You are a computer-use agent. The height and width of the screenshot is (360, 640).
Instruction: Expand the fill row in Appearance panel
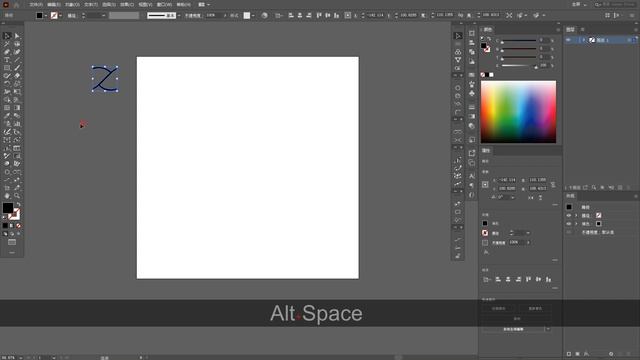tap(576, 224)
